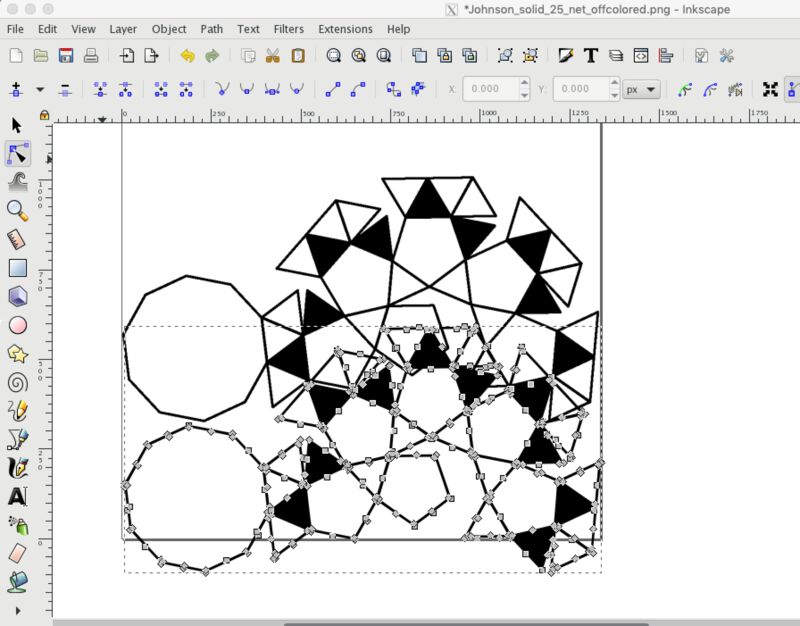Select the Rectangle tool

tap(17, 268)
